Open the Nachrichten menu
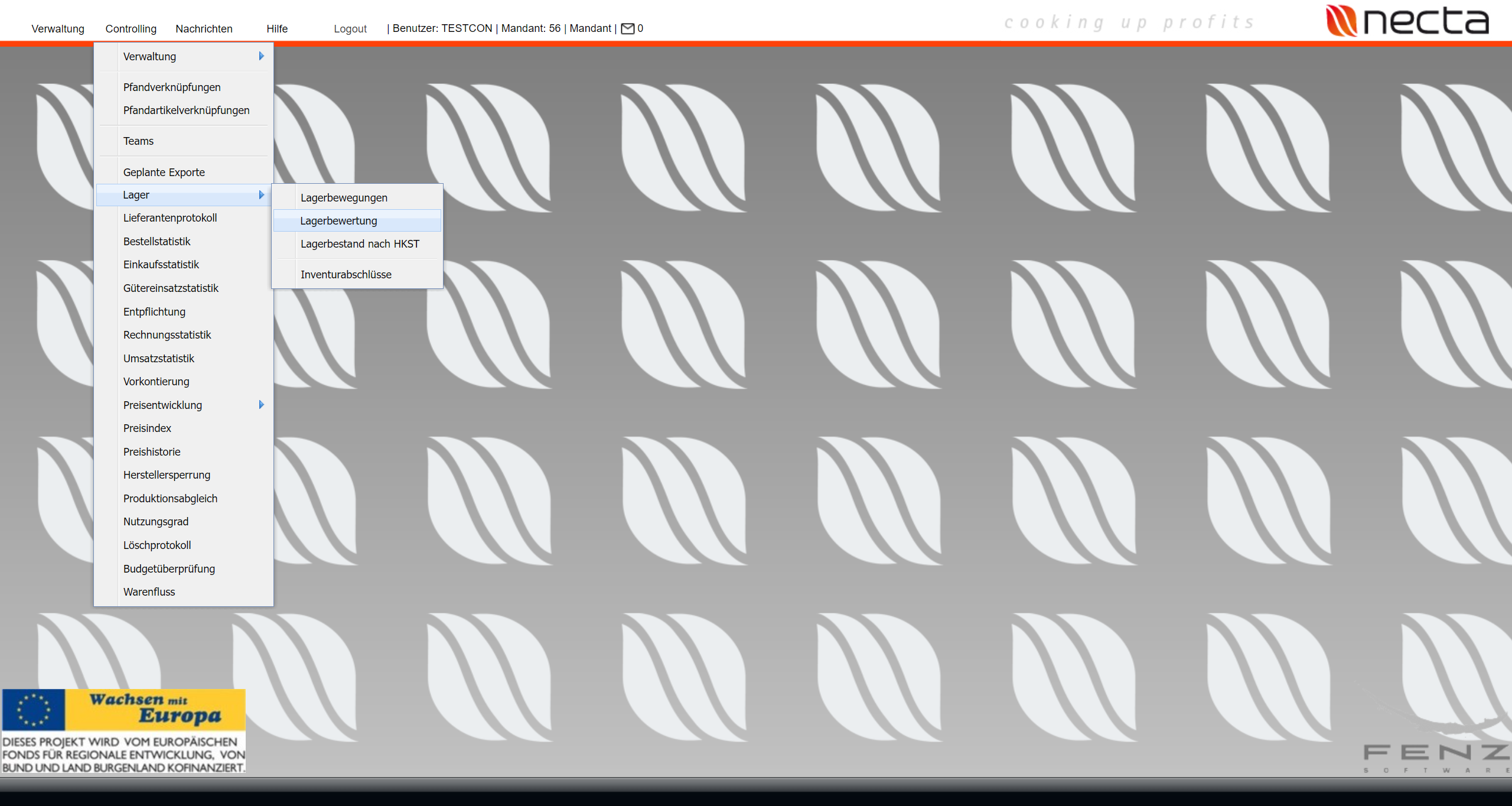The width and height of the screenshot is (1512, 806). coord(204,28)
